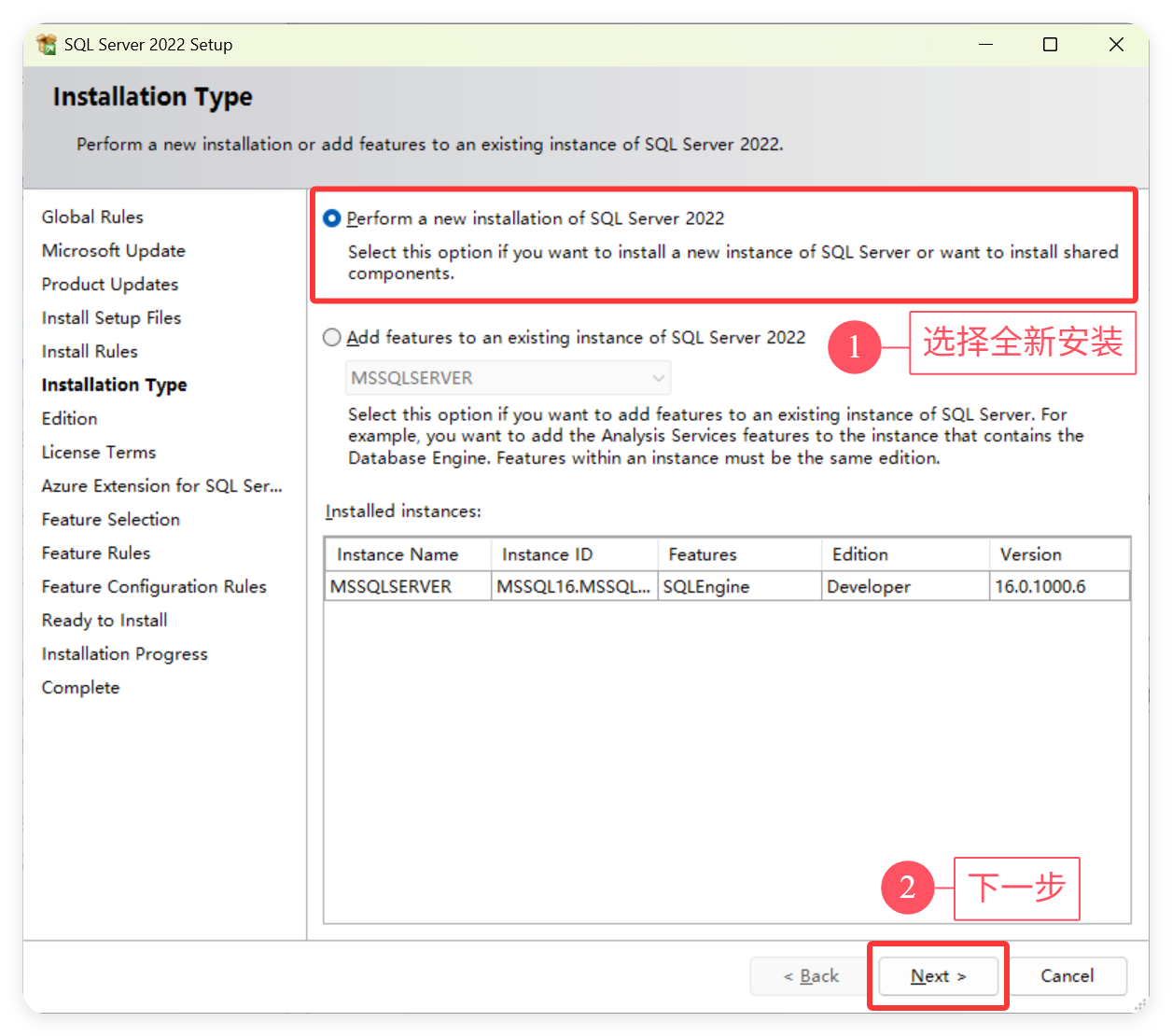
Task: Close the SQL Server 2022 Setup window
Action: [x=1116, y=44]
